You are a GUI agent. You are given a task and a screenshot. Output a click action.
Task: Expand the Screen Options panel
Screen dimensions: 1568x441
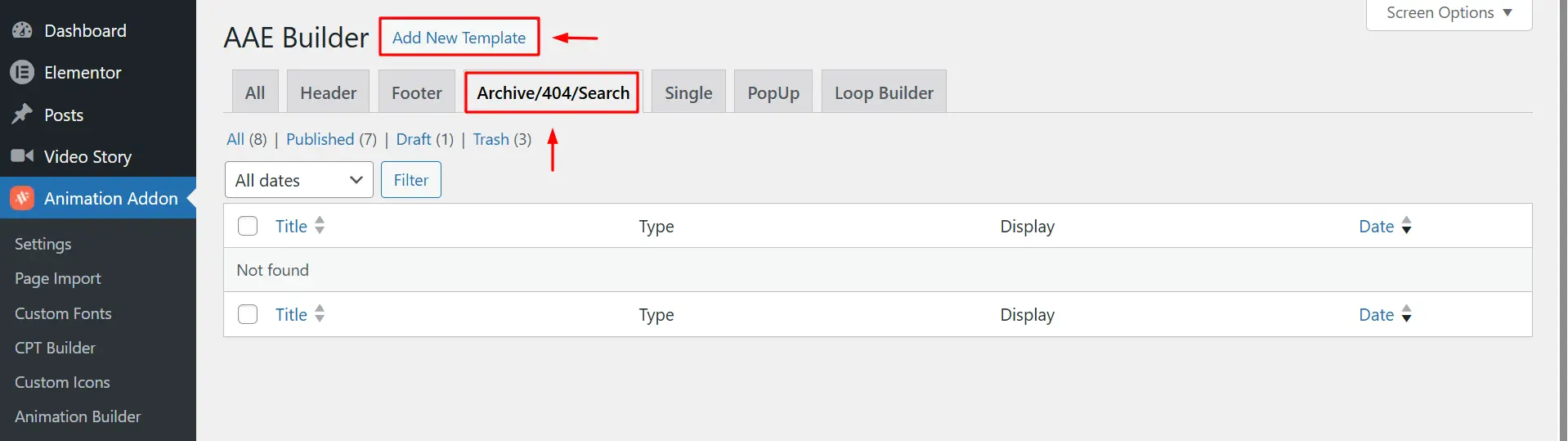pyautogui.click(x=1449, y=13)
